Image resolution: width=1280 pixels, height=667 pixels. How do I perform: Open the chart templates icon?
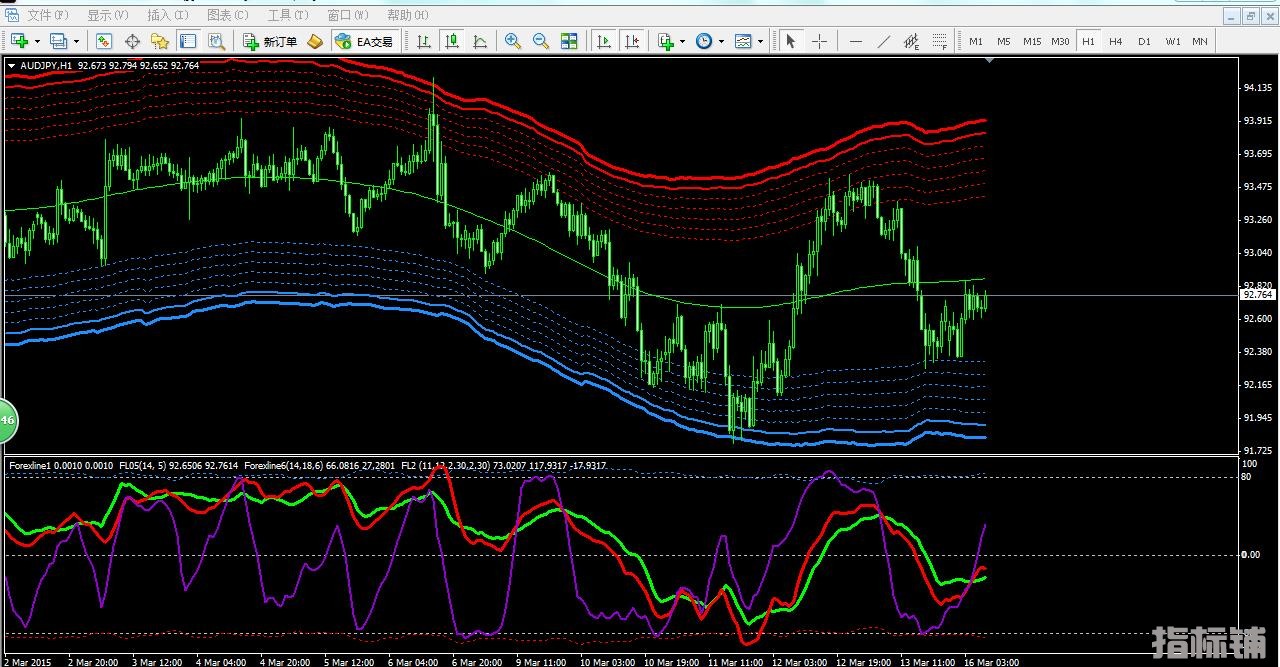pyautogui.click(x=743, y=41)
